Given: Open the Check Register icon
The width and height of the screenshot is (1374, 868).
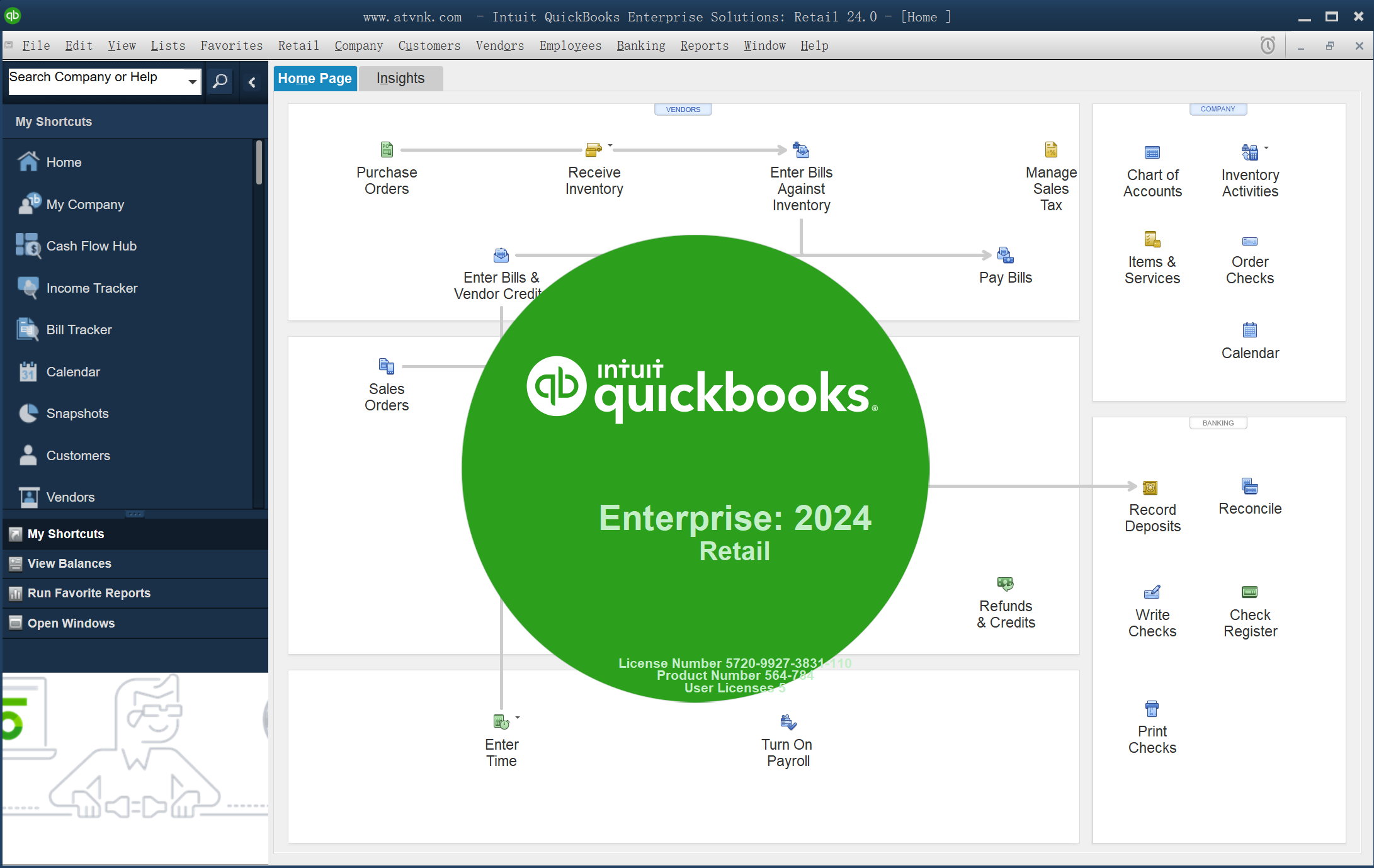Looking at the screenshot, I should (1249, 592).
